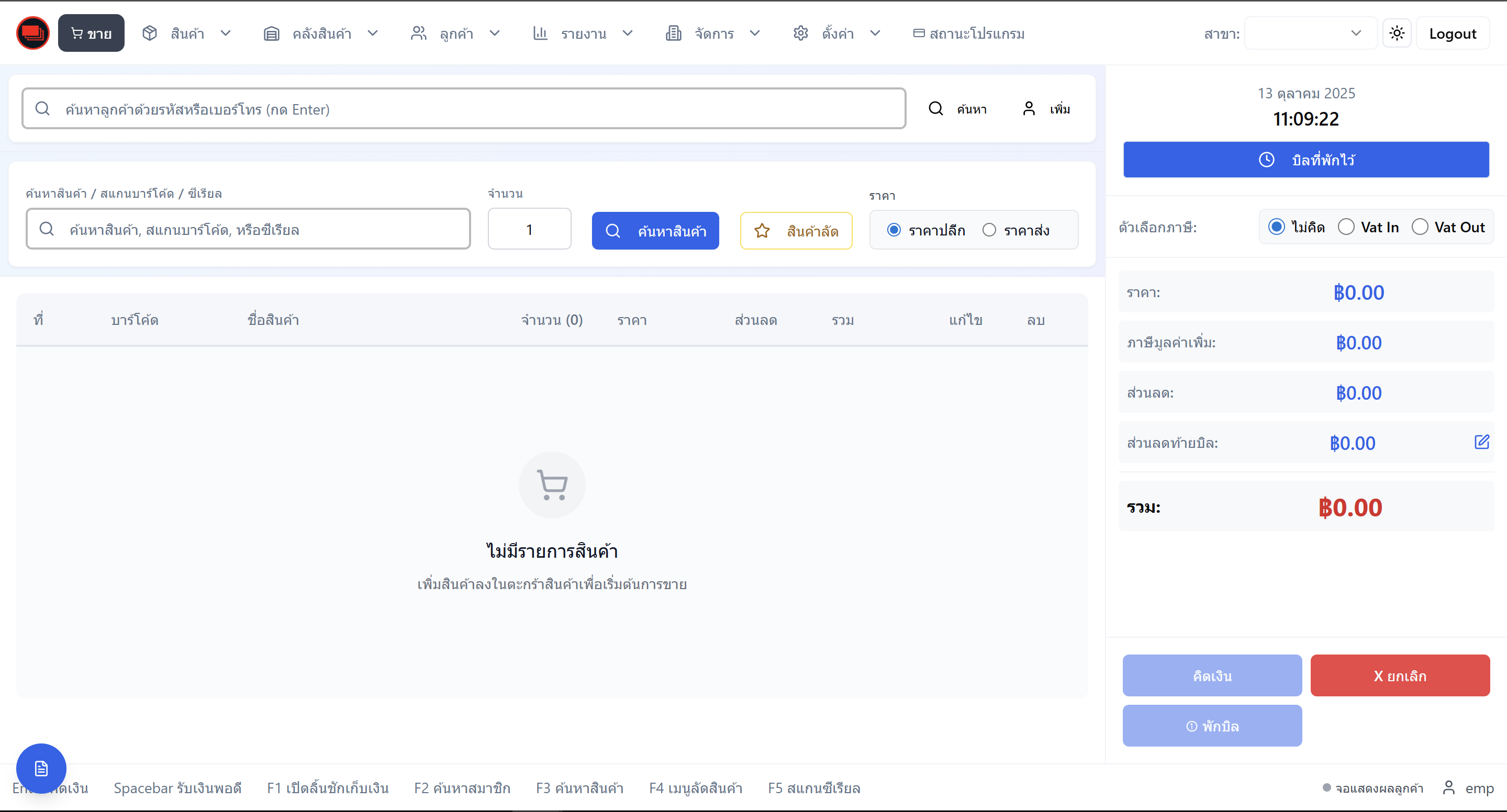The height and width of the screenshot is (812, 1507).
Task: Click the จำนวน quantity field
Action: (x=529, y=229)
